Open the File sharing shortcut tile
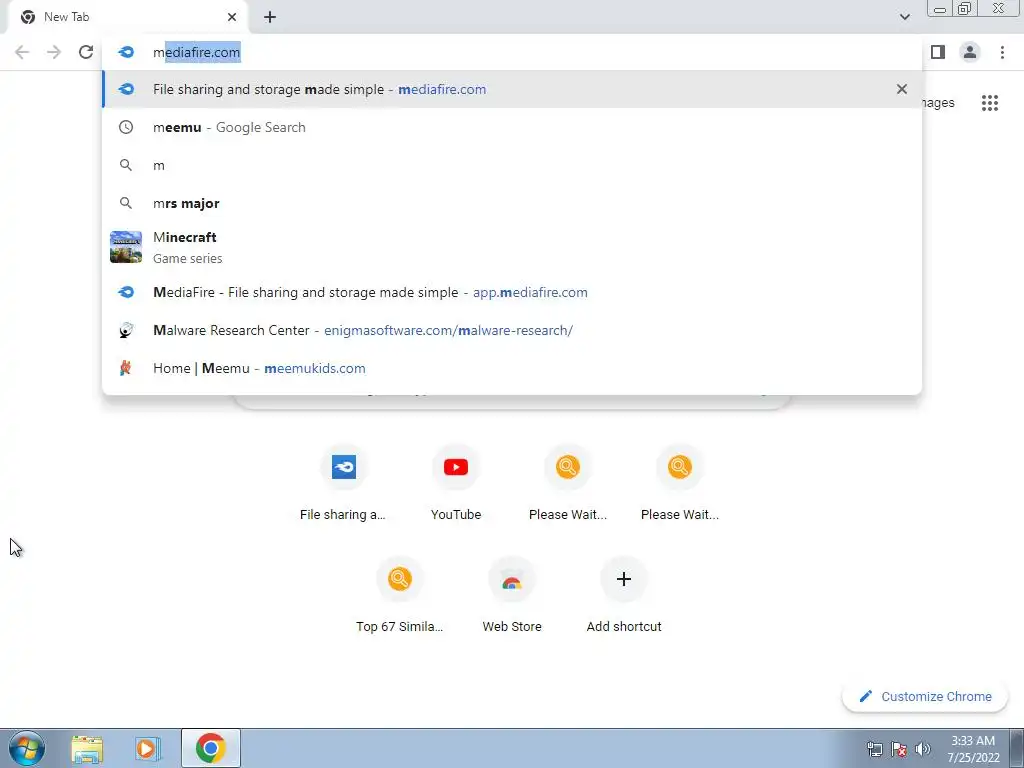This screenshot has width=1024, height=768. 344,483
